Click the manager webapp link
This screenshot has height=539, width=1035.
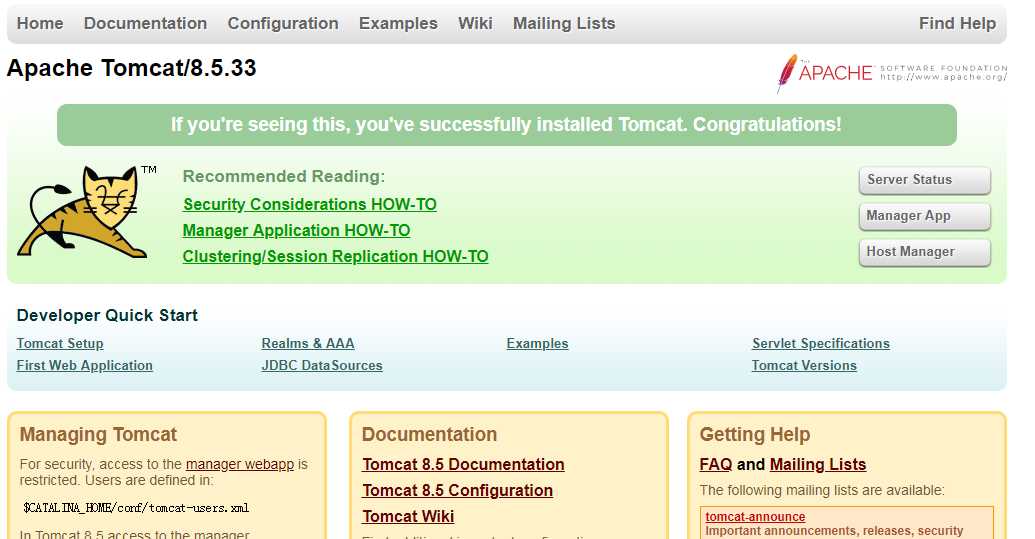240,464
